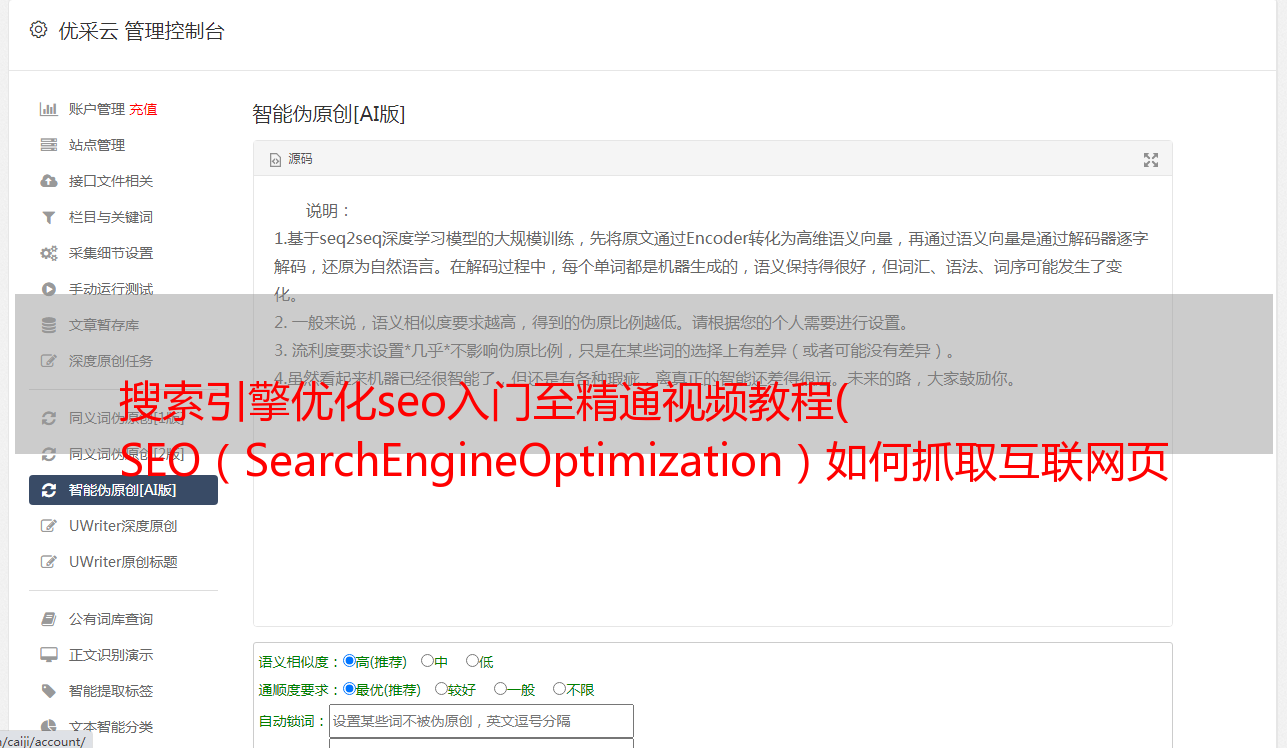Screen dimensions: 1287x748
Task: Click the 公有词库查询 book icon
Action: pyautogui.click(x=48, y=619)
